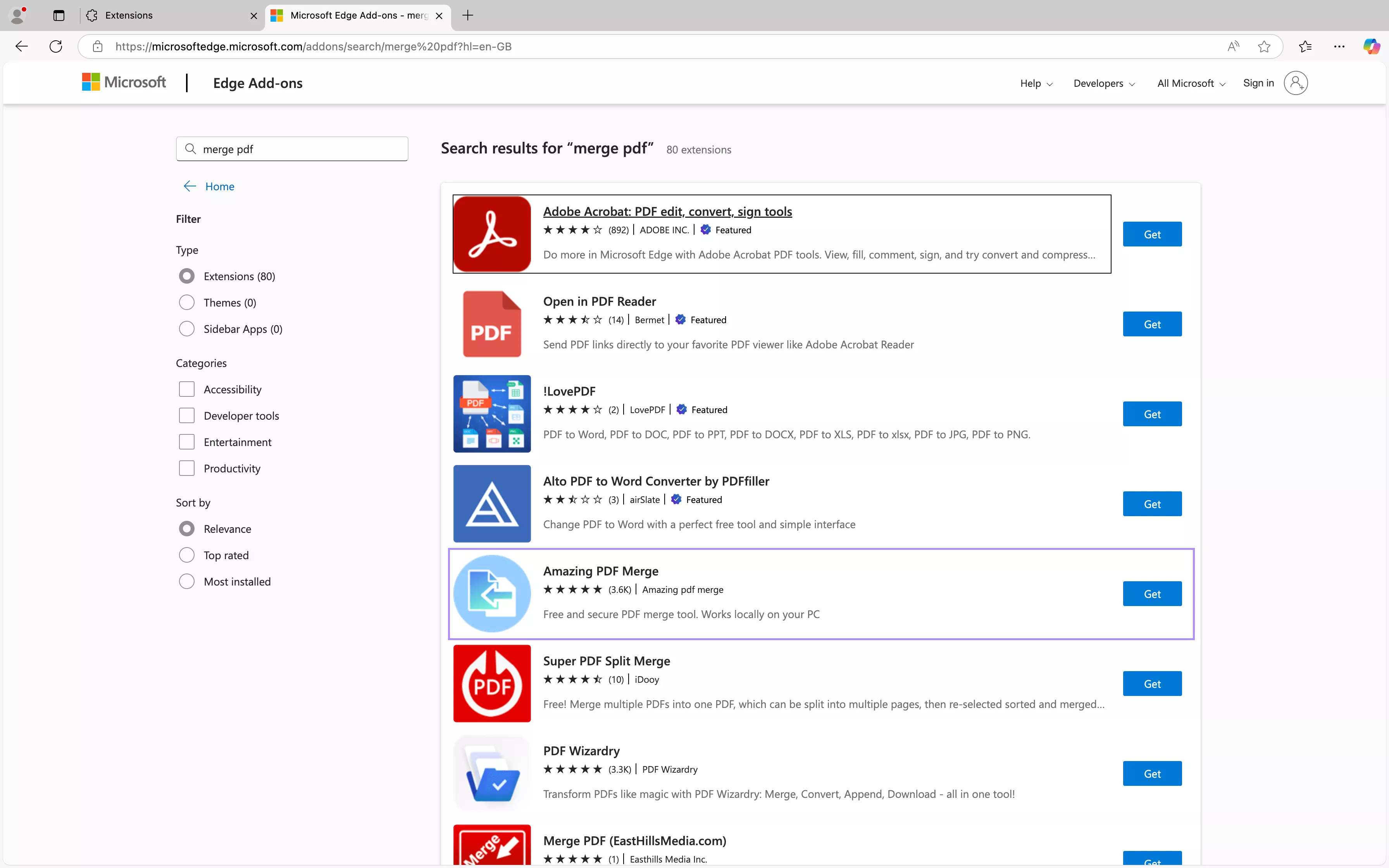Viewport: 1389px width, 868px height.
Task: Select the Top rated sort option
Action: click(x=186, y=555)
